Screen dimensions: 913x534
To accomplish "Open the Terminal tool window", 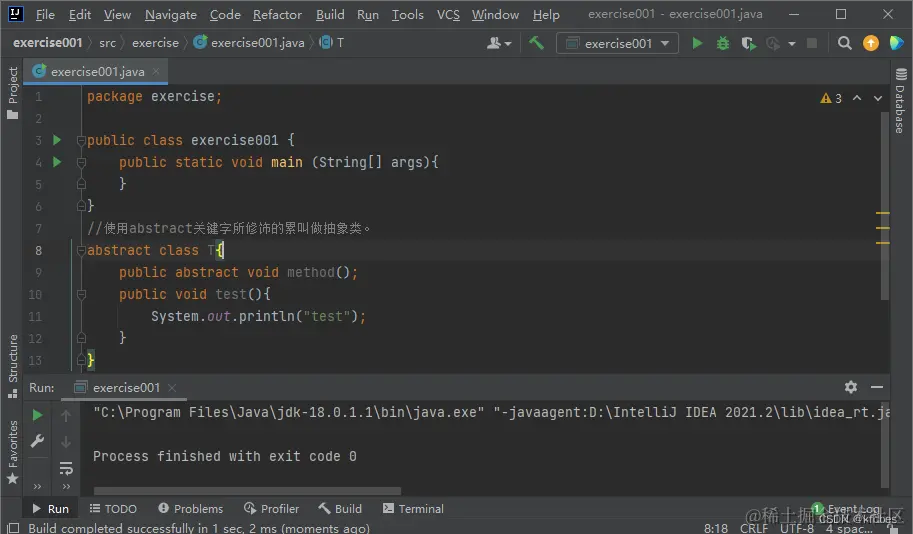I will (413, 508).
